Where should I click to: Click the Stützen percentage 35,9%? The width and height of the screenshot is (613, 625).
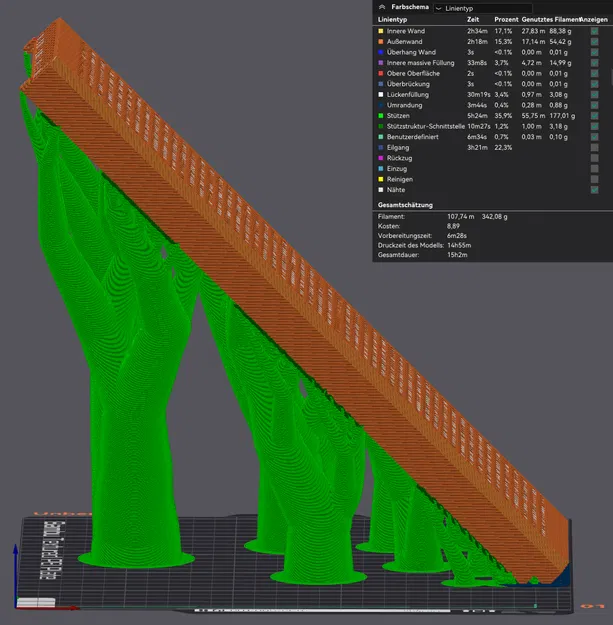pos(503,116)
